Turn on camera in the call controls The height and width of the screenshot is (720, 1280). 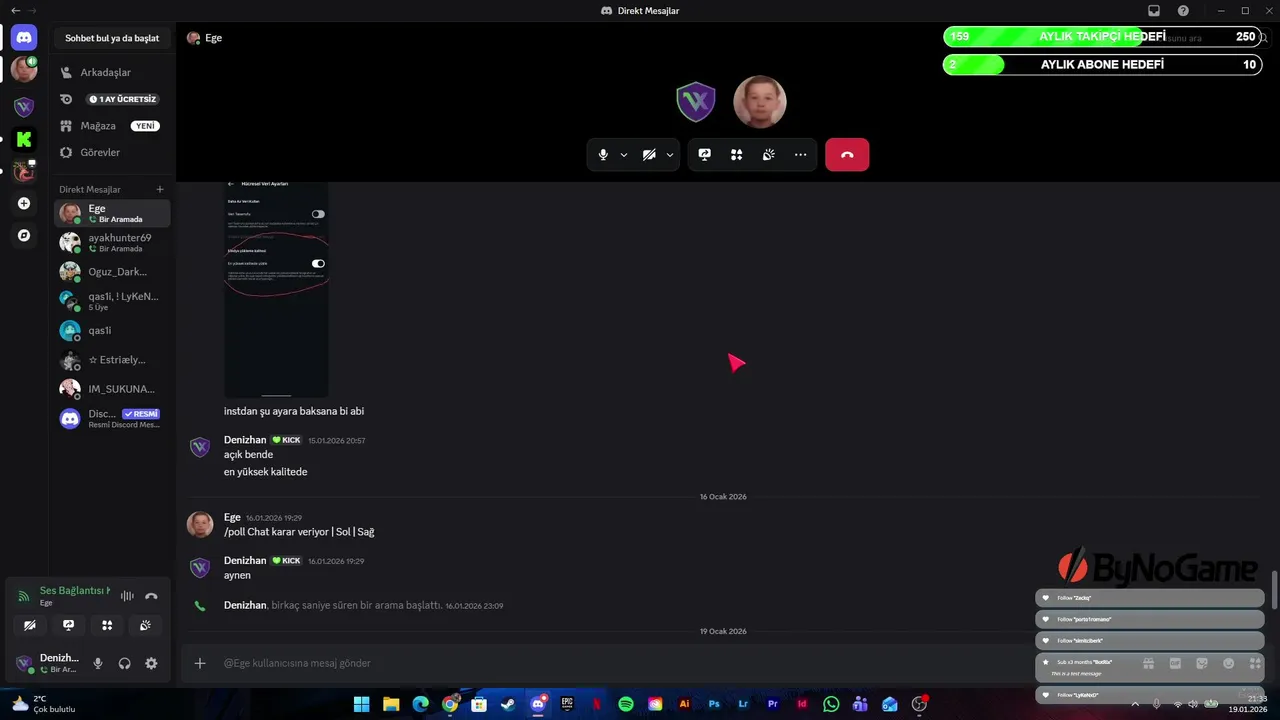[649, 155]
